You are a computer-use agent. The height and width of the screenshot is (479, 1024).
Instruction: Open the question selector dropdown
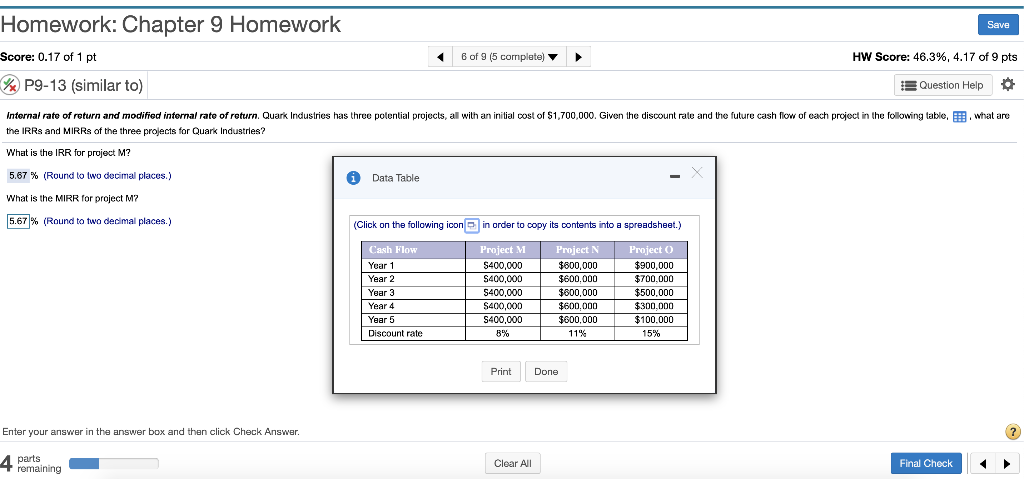pyautogui.click(x=509, y=57)
